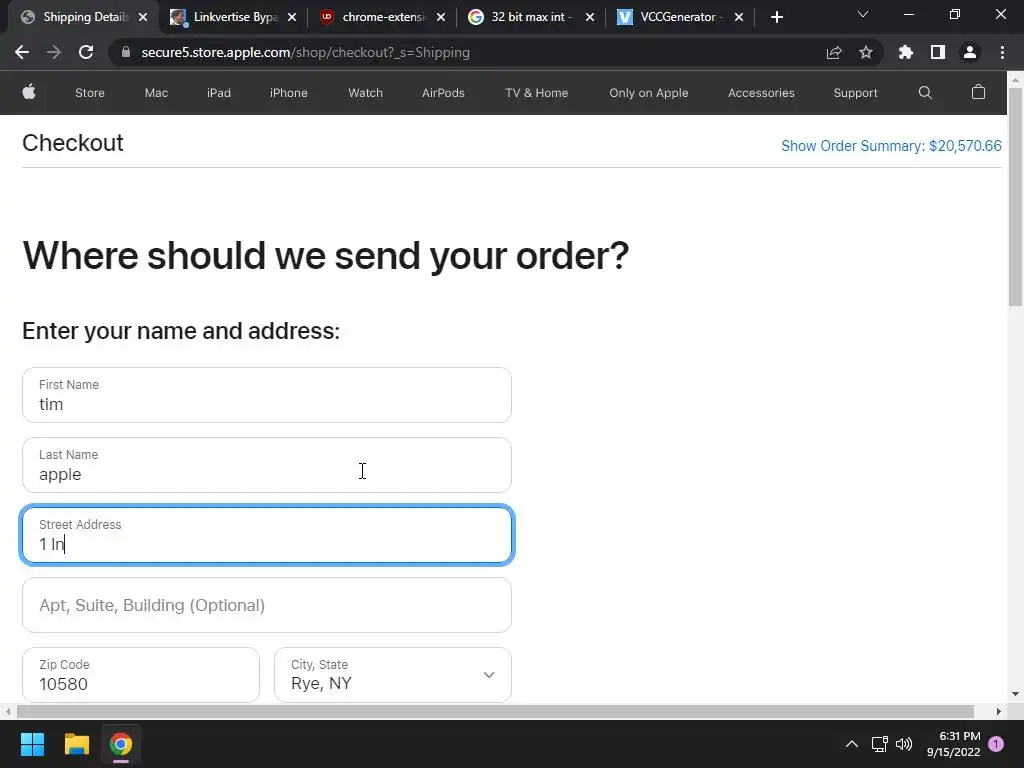The image size is (1024, 768).
Task: Go back with the browser back arrow
Action: (x=22, y=52)
